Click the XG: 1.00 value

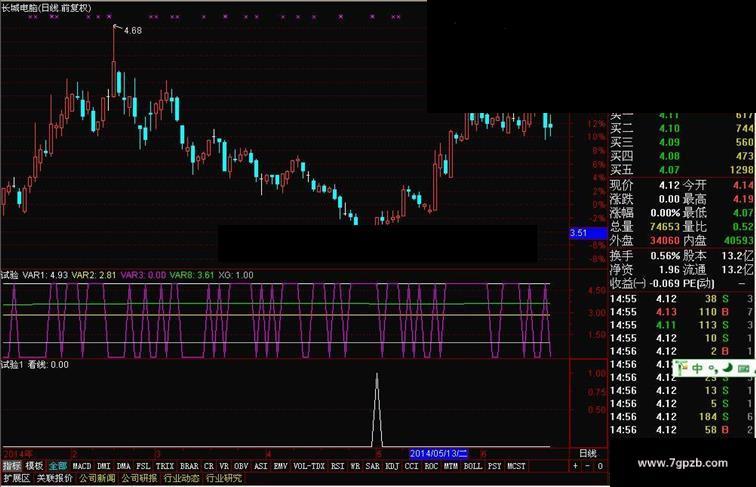click(236, 275)
